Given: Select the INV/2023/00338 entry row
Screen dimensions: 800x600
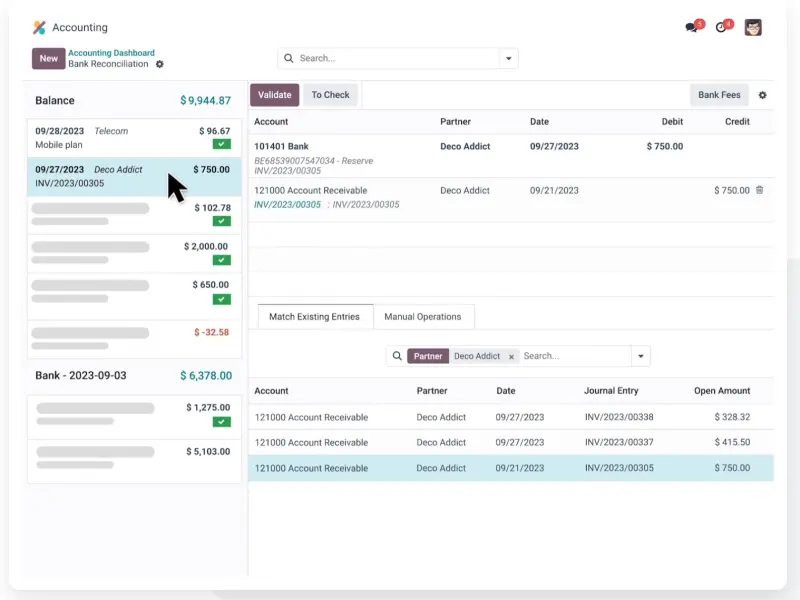Looking at the screenshot, I should point(510,417).
